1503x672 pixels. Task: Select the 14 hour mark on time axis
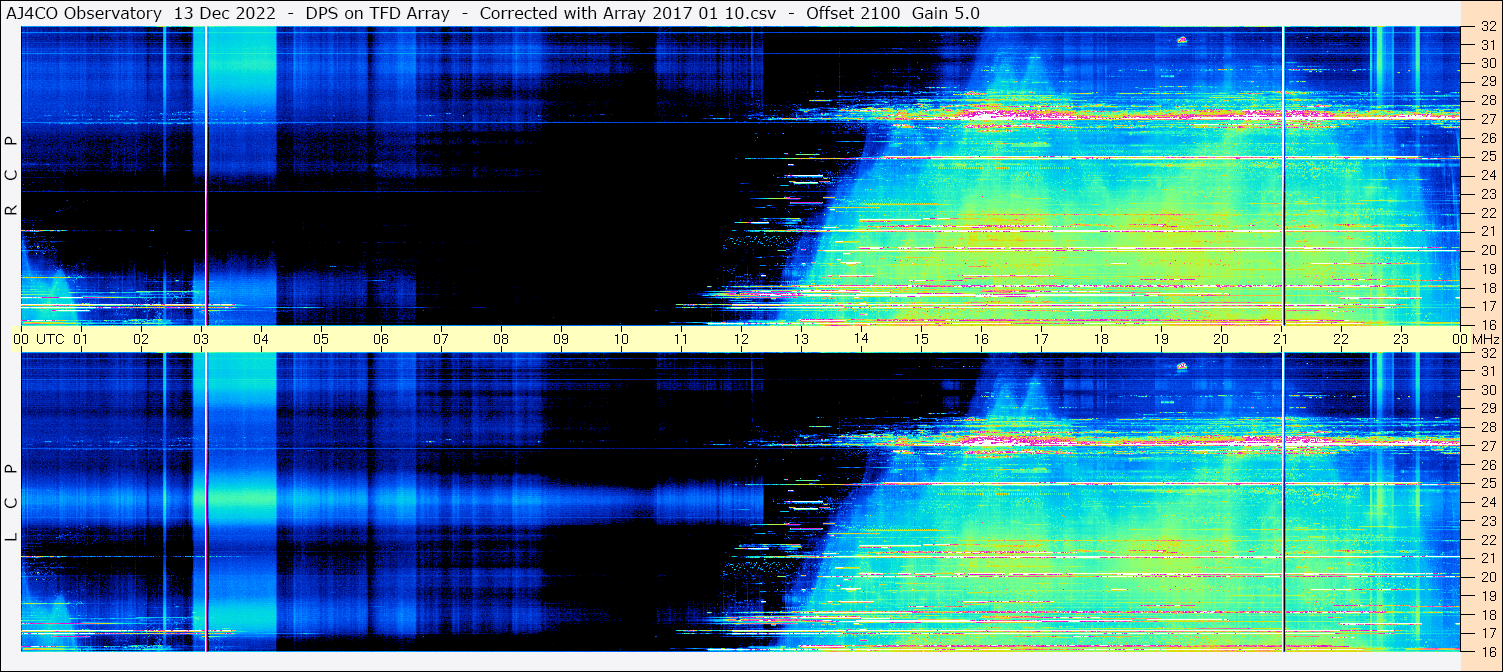(x=861, y=339)
